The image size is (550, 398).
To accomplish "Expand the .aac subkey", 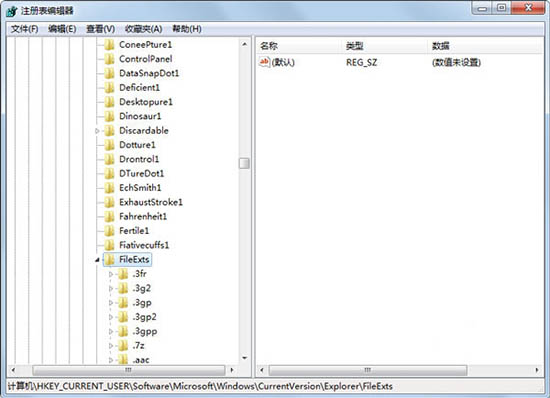I will pos(111,360).
